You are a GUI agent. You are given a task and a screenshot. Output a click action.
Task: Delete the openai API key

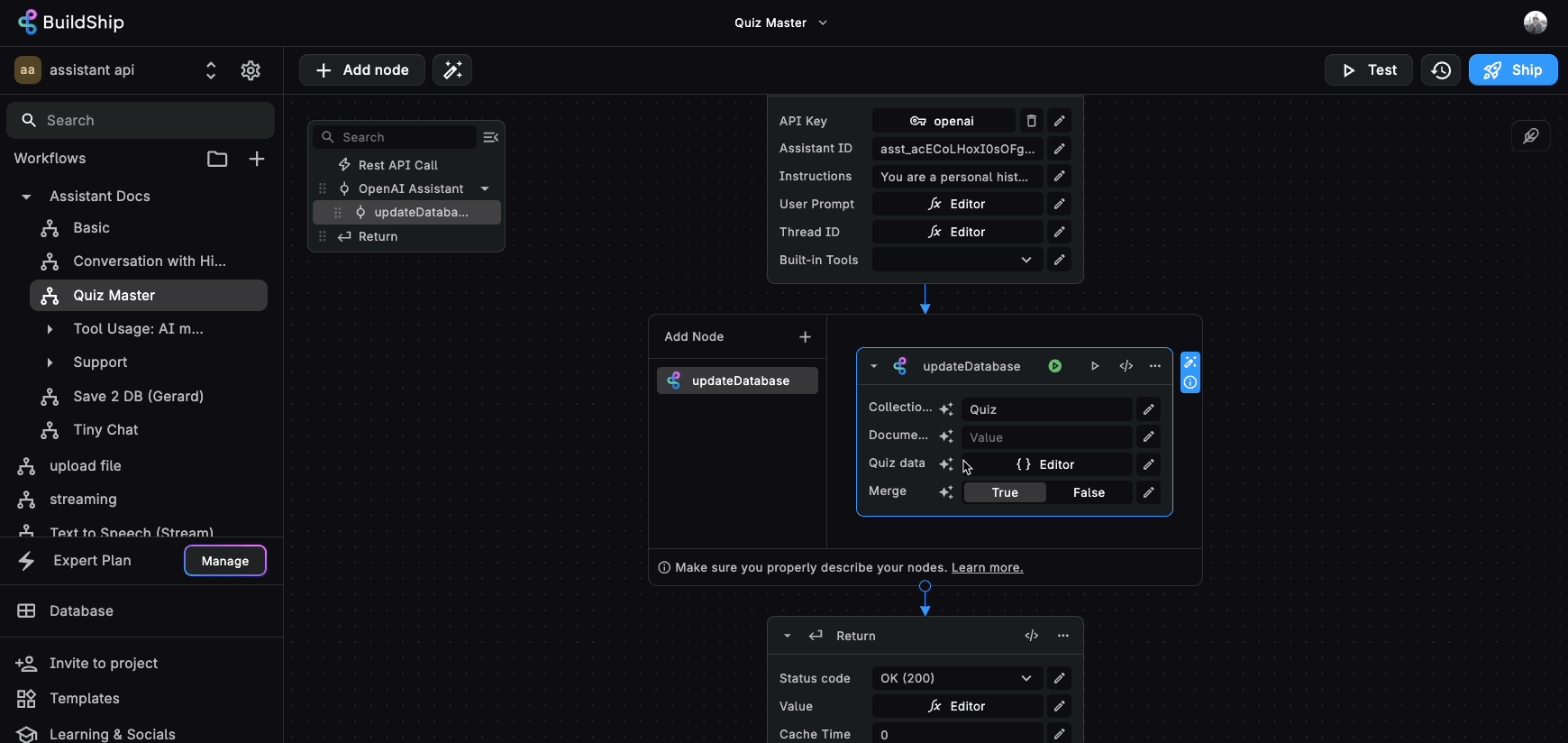click(1031, 121)
